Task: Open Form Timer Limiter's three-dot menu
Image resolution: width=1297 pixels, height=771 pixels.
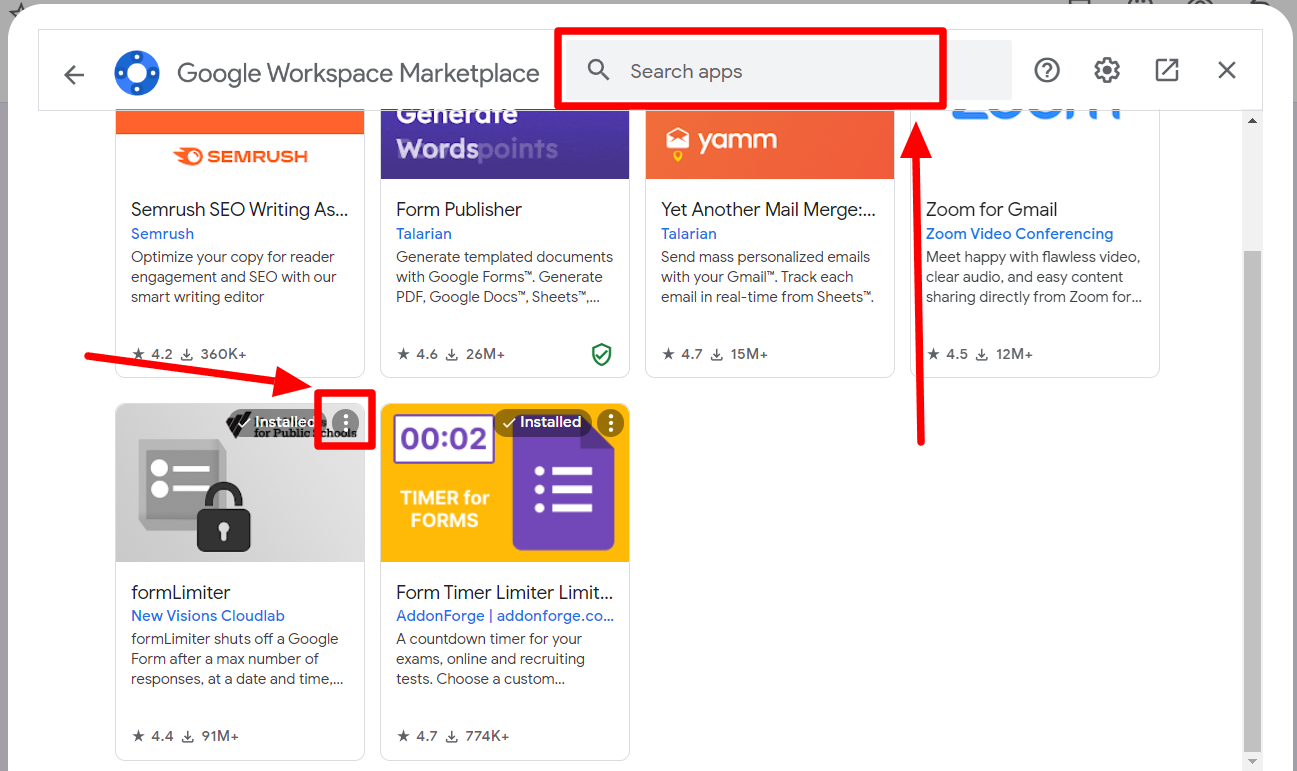Action: [x=611, y=423]
